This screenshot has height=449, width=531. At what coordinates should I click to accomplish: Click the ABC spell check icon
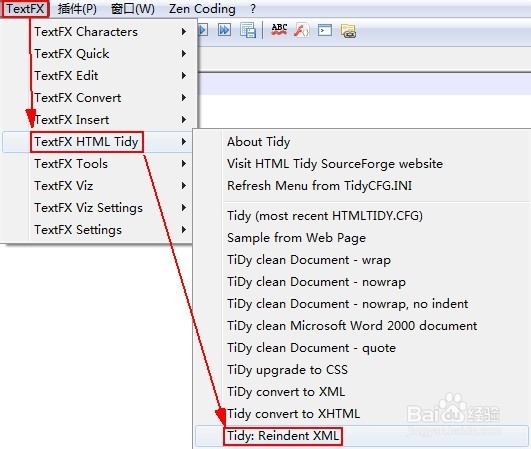tap(279, 30)
